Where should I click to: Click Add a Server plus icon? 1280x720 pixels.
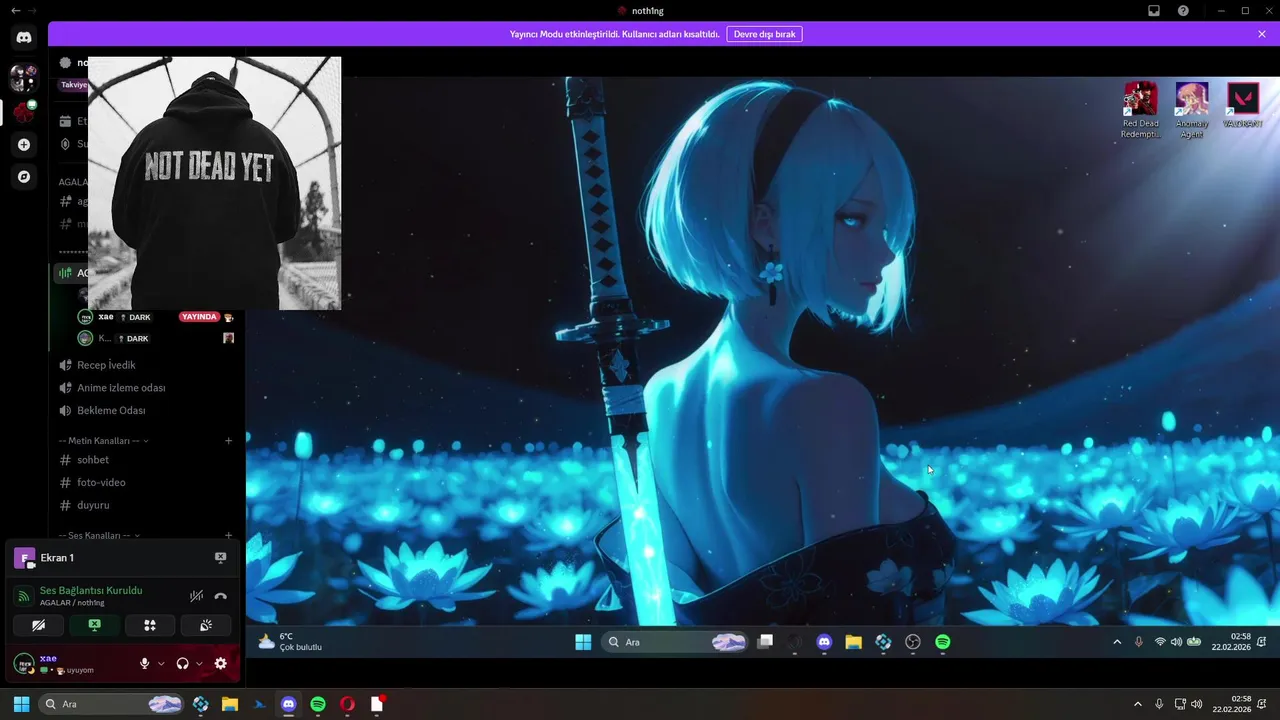tap(24, 145)
